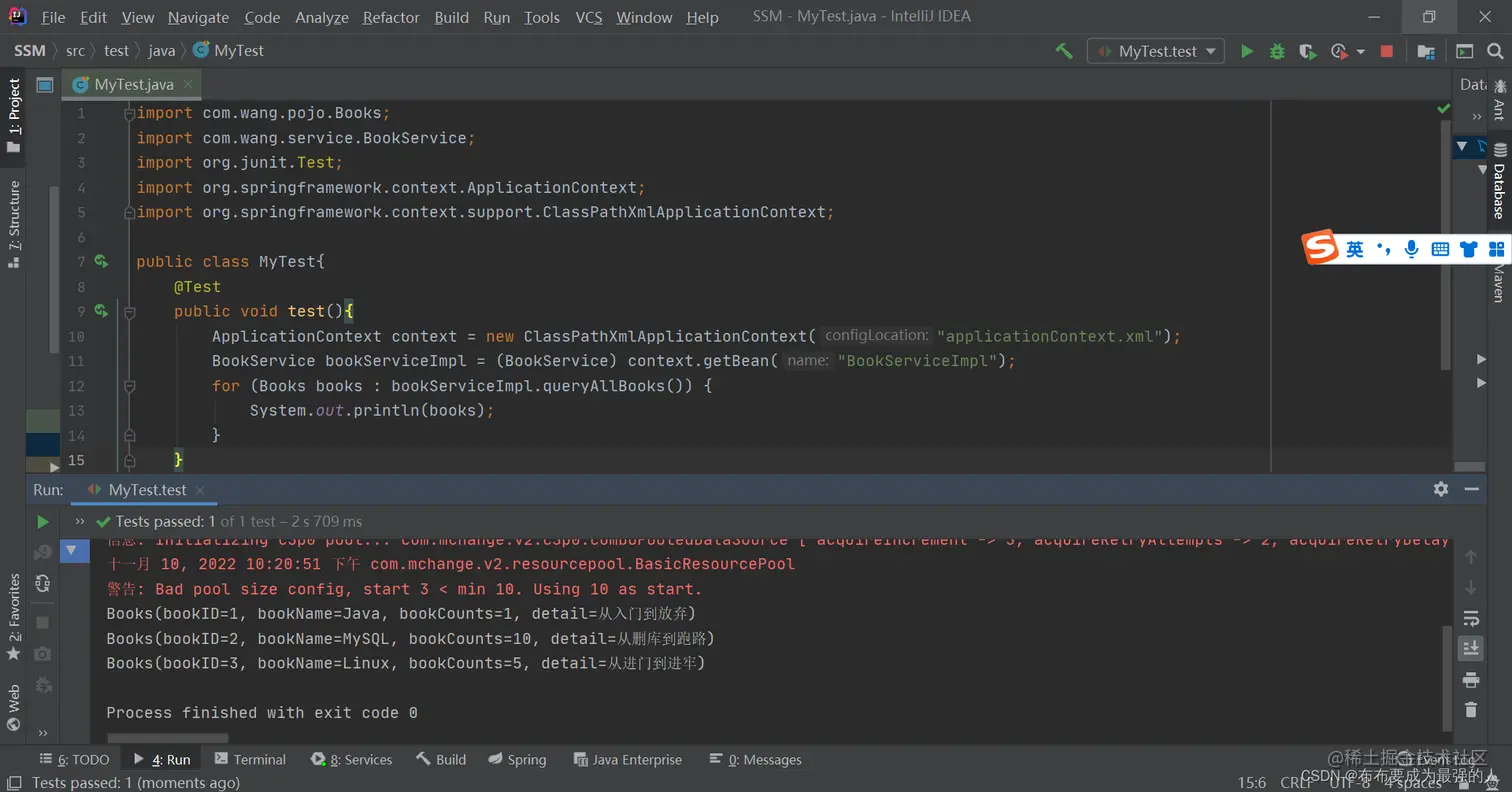Open the Navigate menu
The image size is (1512, 792).
[x=198, y=17]
